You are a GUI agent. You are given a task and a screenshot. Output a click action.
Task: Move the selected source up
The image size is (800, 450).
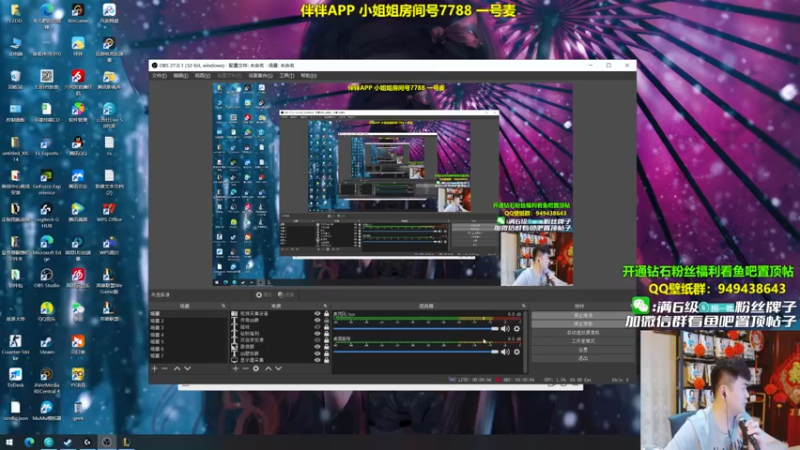pos(268,368)
